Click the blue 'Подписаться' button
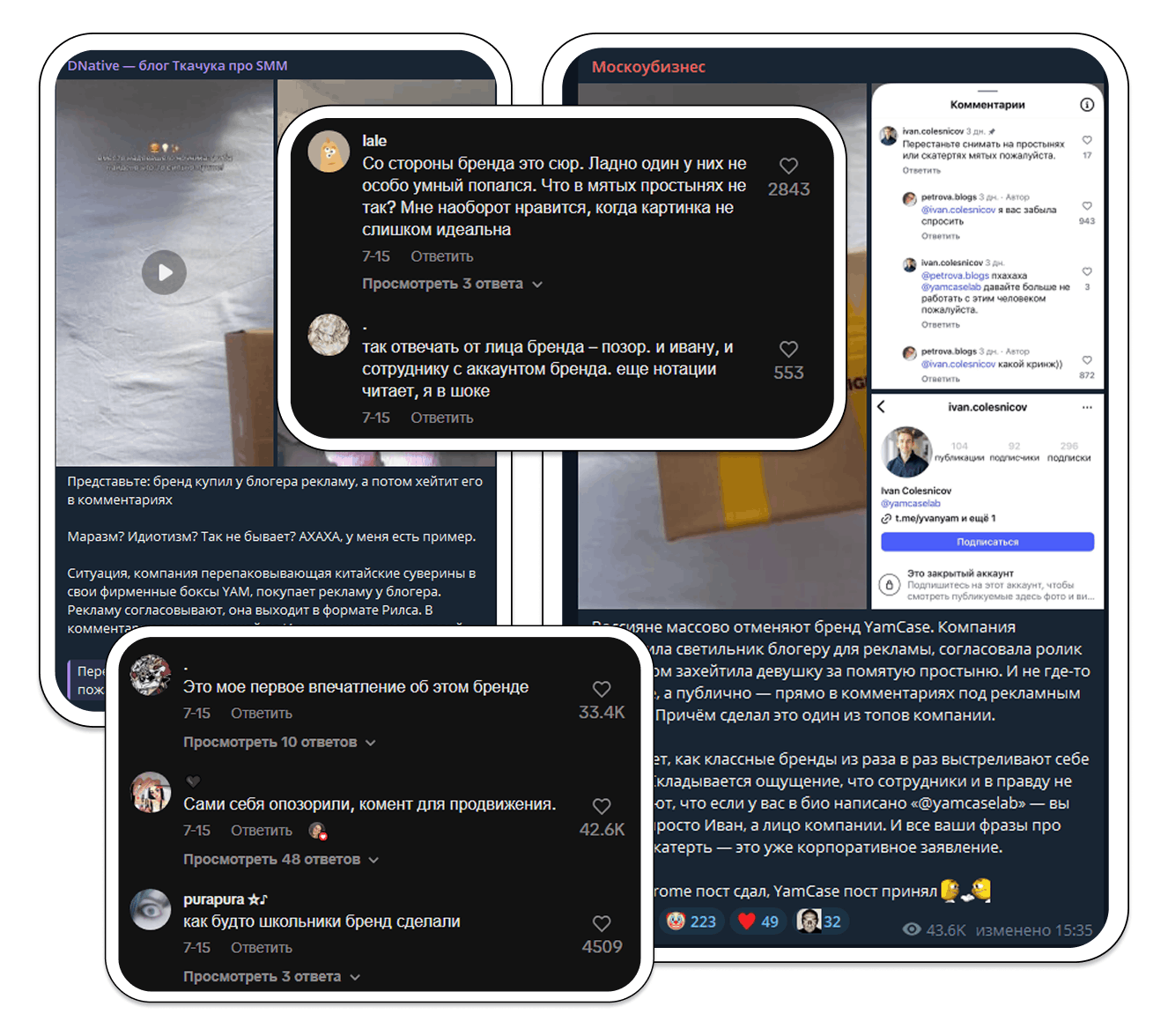Image resolution: width=1168 pixels, height=1036 pixels. [987, 542]
